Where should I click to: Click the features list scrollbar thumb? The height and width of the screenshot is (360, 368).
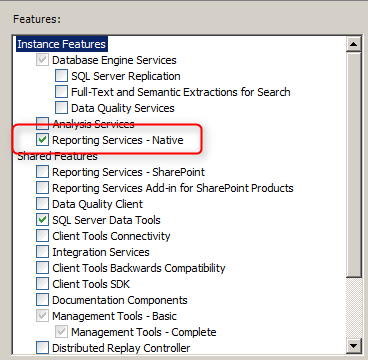pos(354,164)
